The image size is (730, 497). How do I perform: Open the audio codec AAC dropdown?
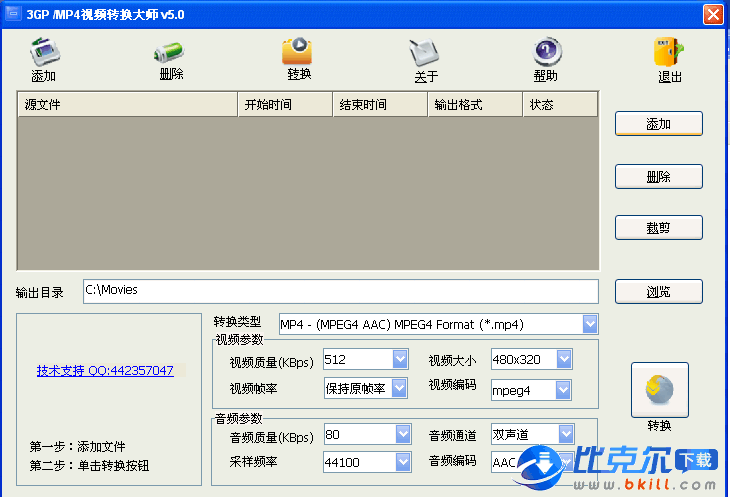pyautogui.click(x=566, y=462)
